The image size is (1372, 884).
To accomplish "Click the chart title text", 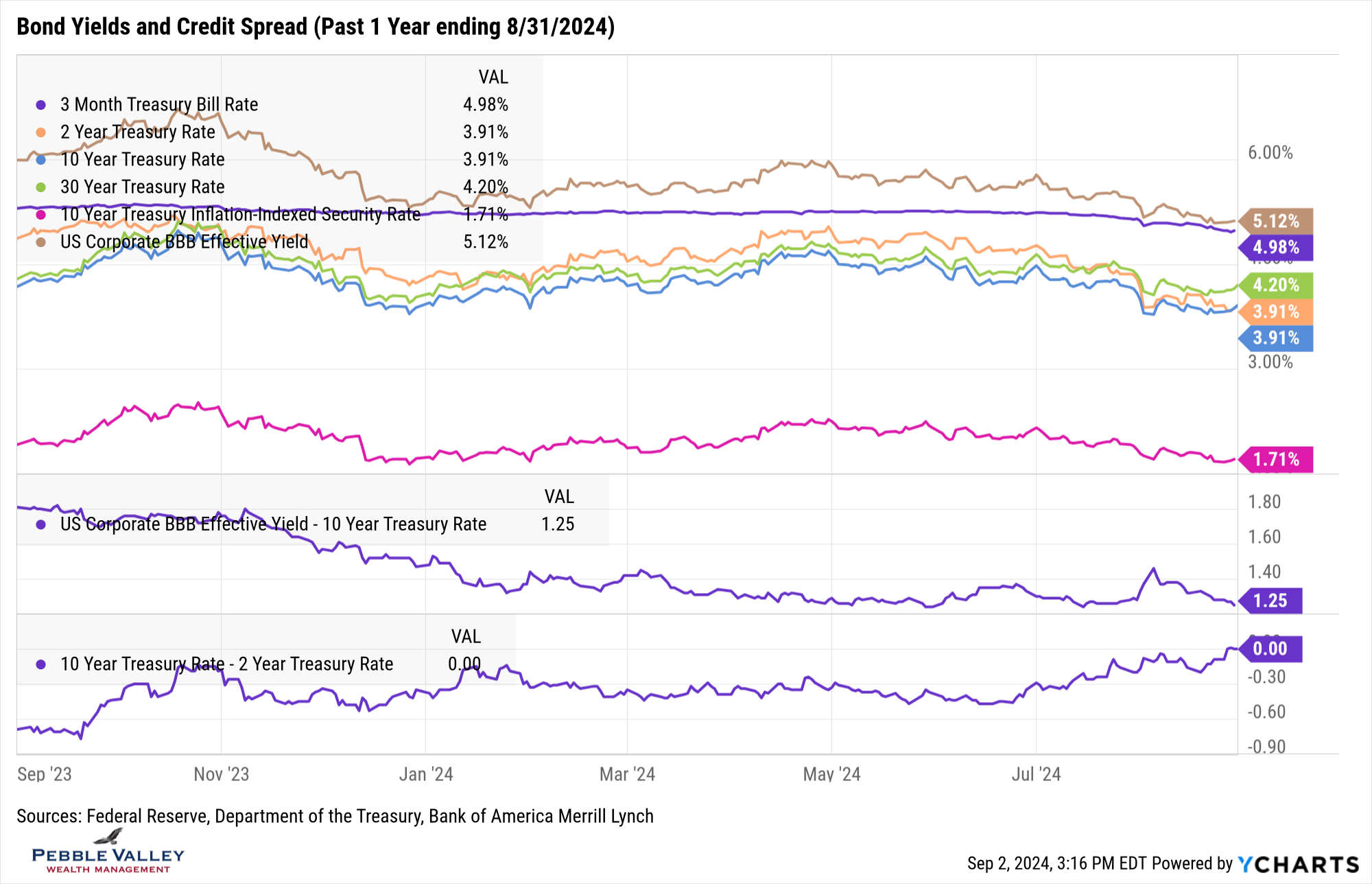I will (316, 27).
